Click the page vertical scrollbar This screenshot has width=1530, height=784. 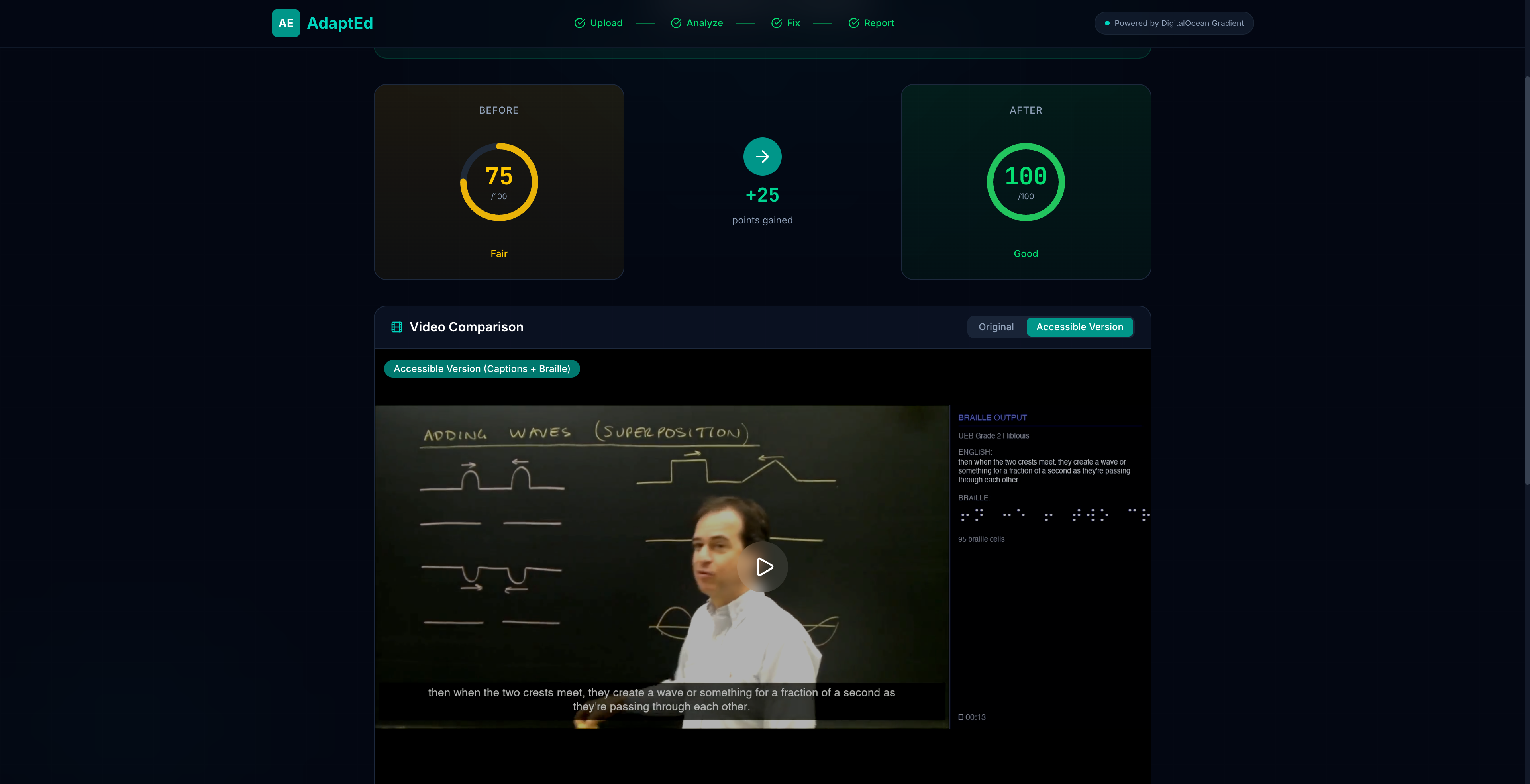click(1526, 279)
